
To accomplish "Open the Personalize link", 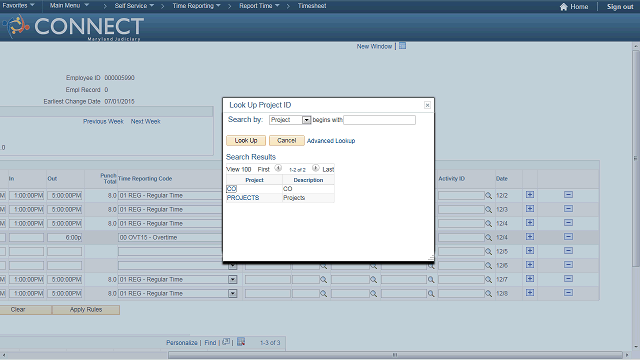I will (x=182, y=342).
